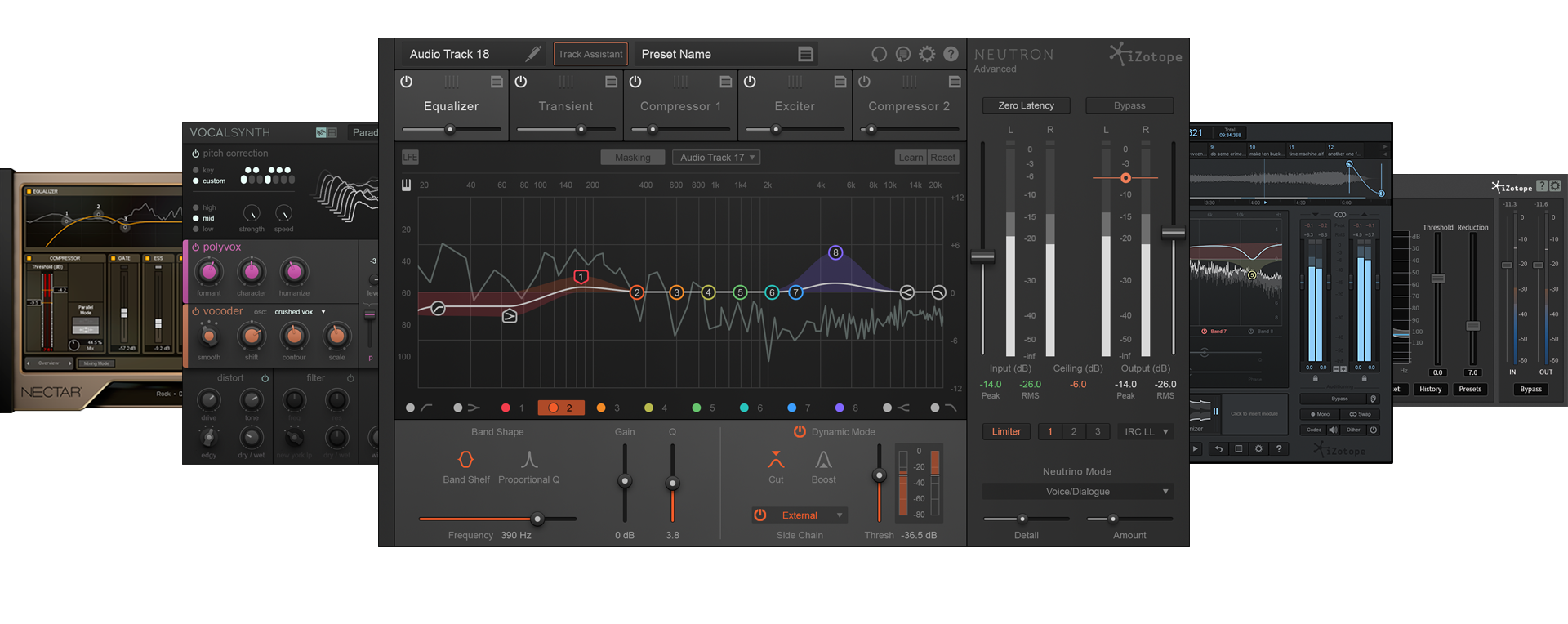Click the pencil rename icon beside Audio Track 18
Screen dimensions: 1568x624
pyautogui.click(x=533, y=54)
